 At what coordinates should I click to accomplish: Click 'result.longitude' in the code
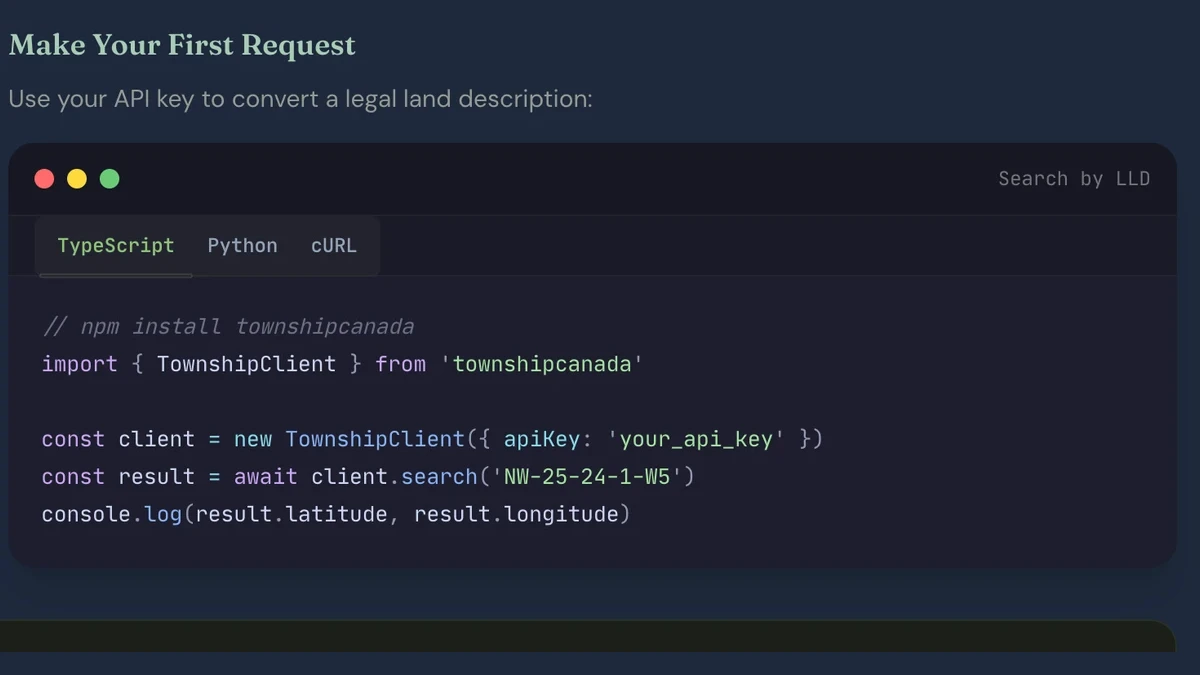[x=516, y=515]
